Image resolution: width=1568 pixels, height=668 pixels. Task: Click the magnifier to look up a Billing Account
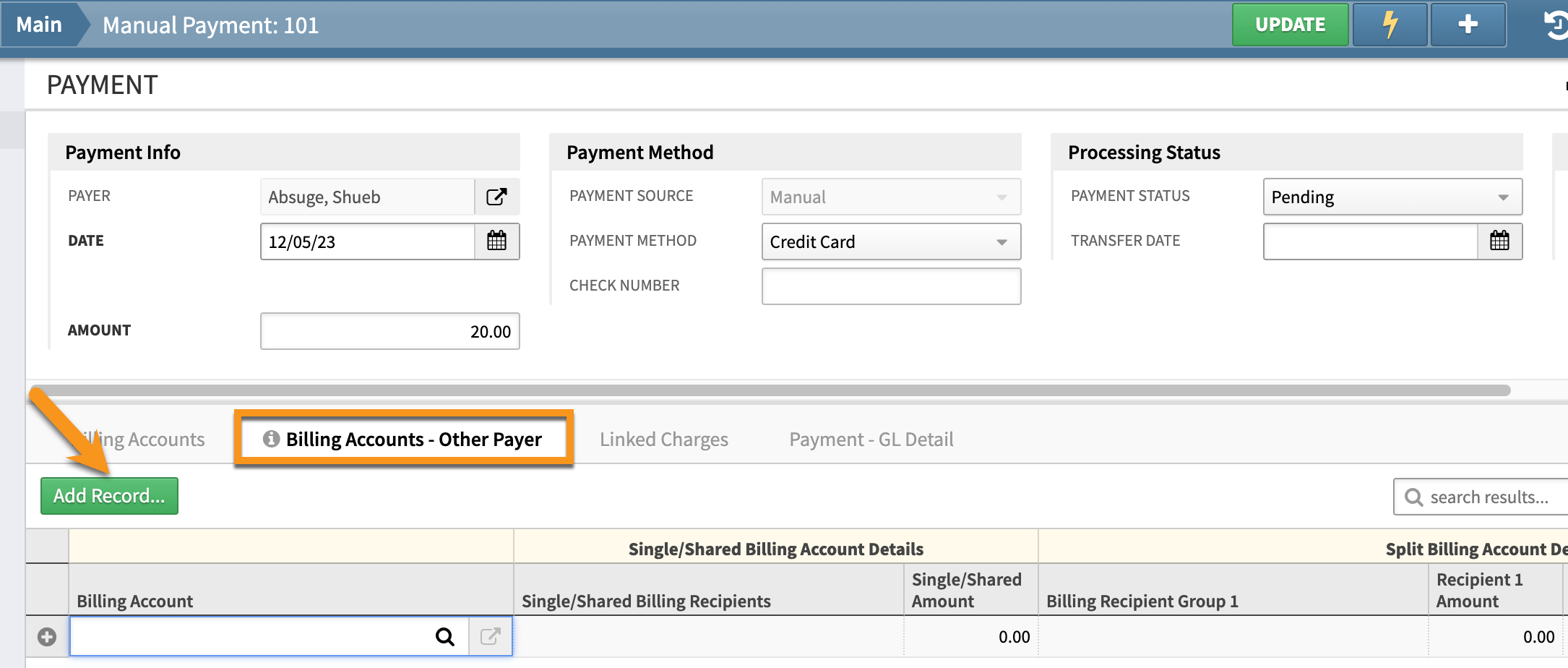pos(445,636)
